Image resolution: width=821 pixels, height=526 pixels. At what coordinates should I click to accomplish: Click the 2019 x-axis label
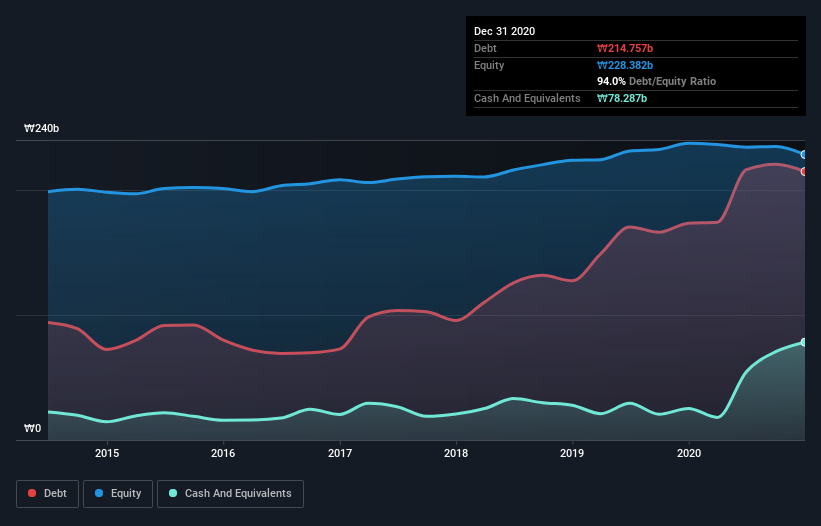[x=572, y=453]
